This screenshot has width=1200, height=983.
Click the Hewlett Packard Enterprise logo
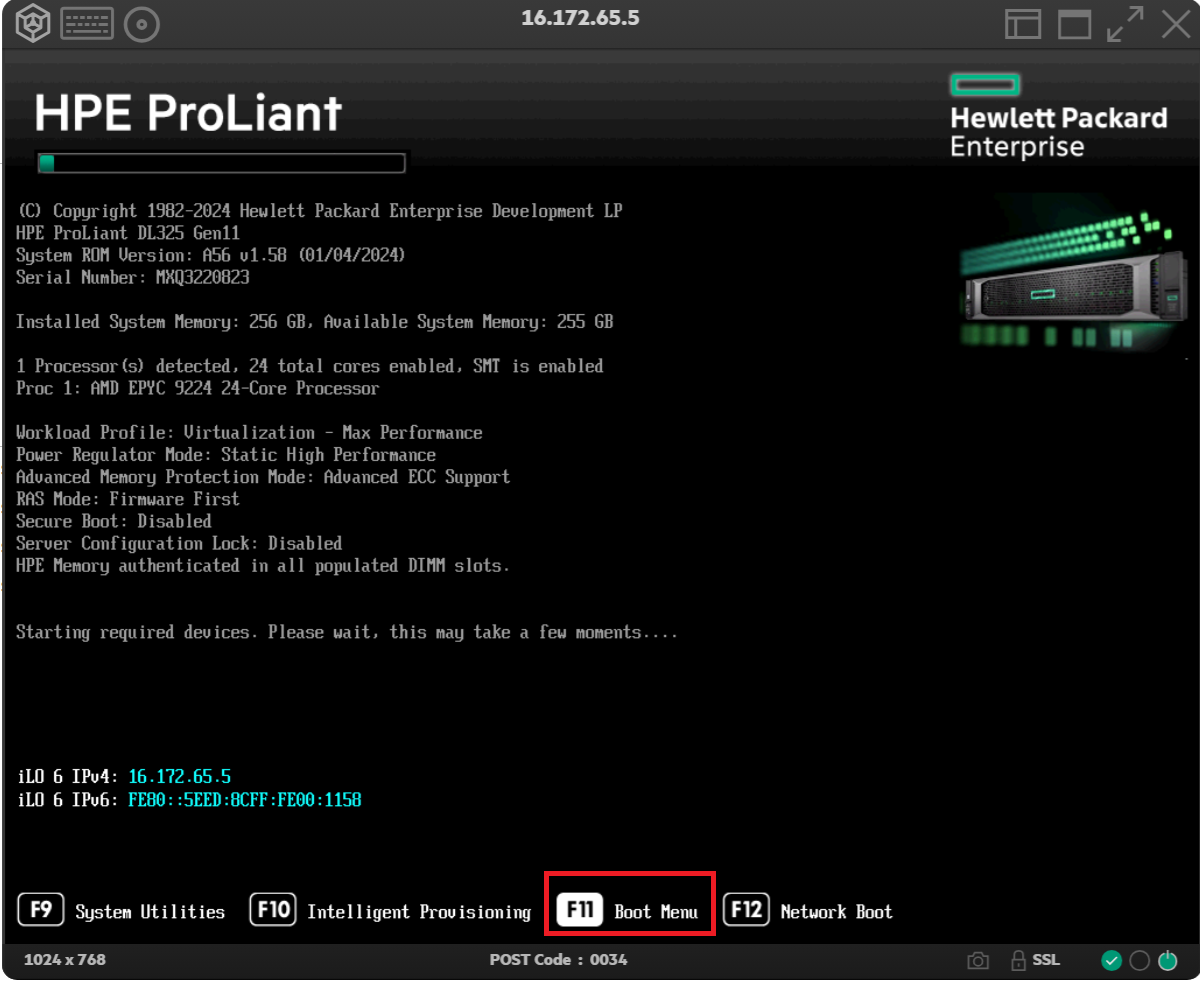pos(1058,116)
